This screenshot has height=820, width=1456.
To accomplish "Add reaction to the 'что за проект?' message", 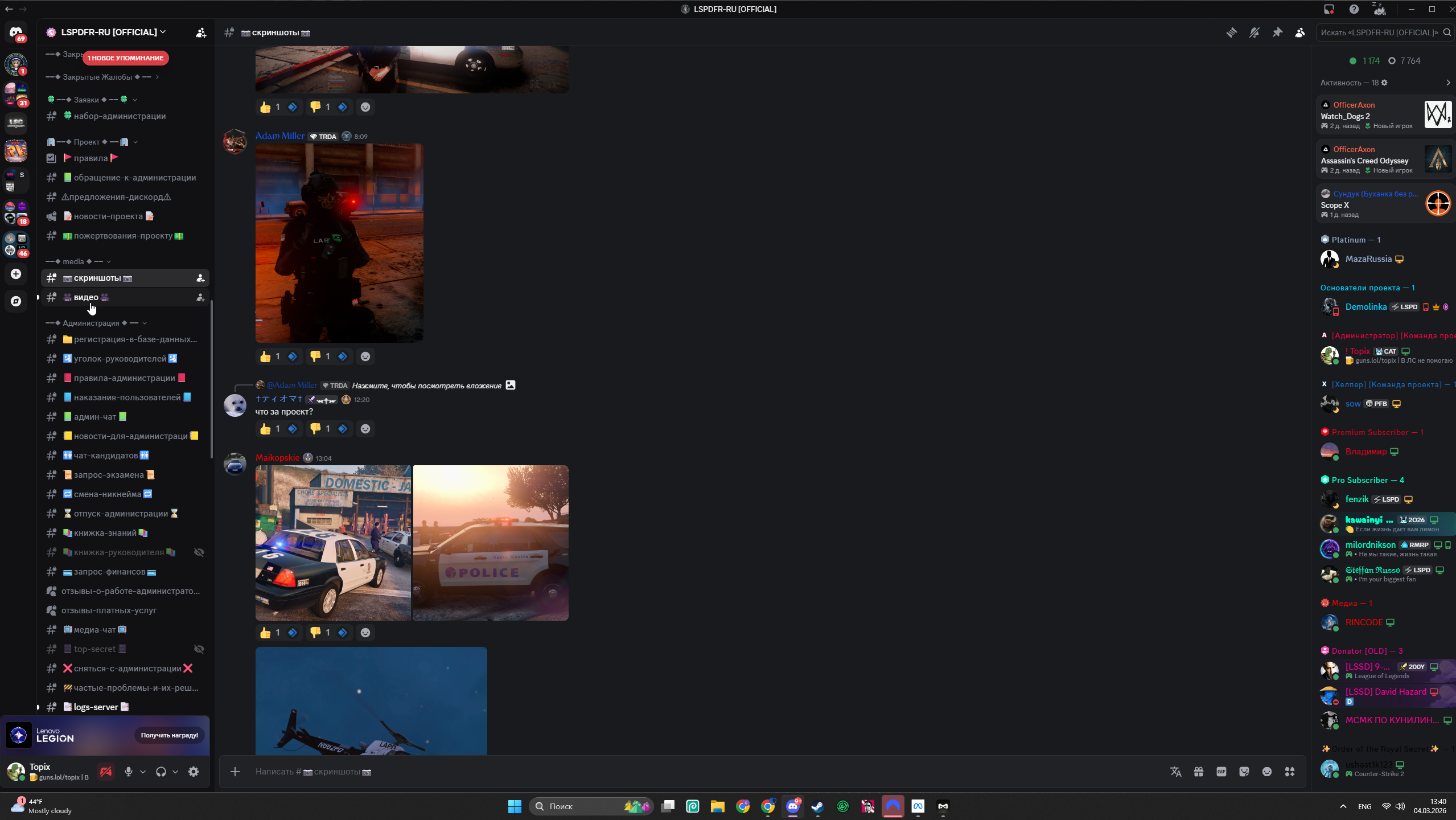I will click(x=365, y=429).
